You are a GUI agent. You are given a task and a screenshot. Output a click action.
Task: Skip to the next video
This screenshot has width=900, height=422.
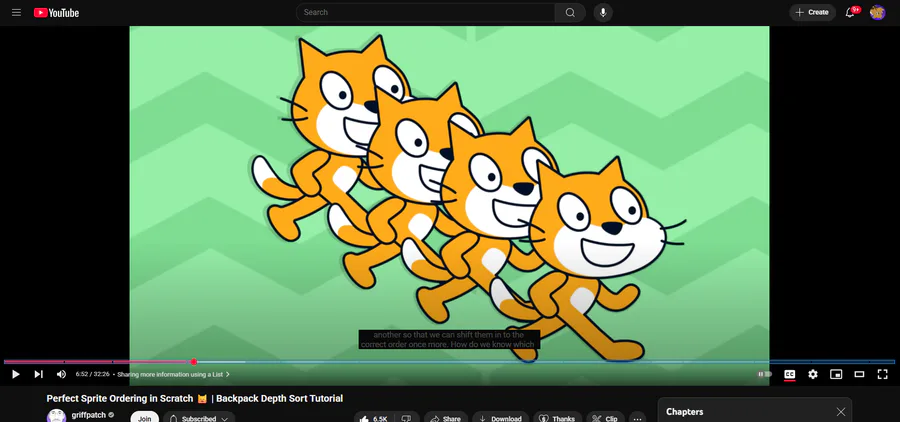38,374
